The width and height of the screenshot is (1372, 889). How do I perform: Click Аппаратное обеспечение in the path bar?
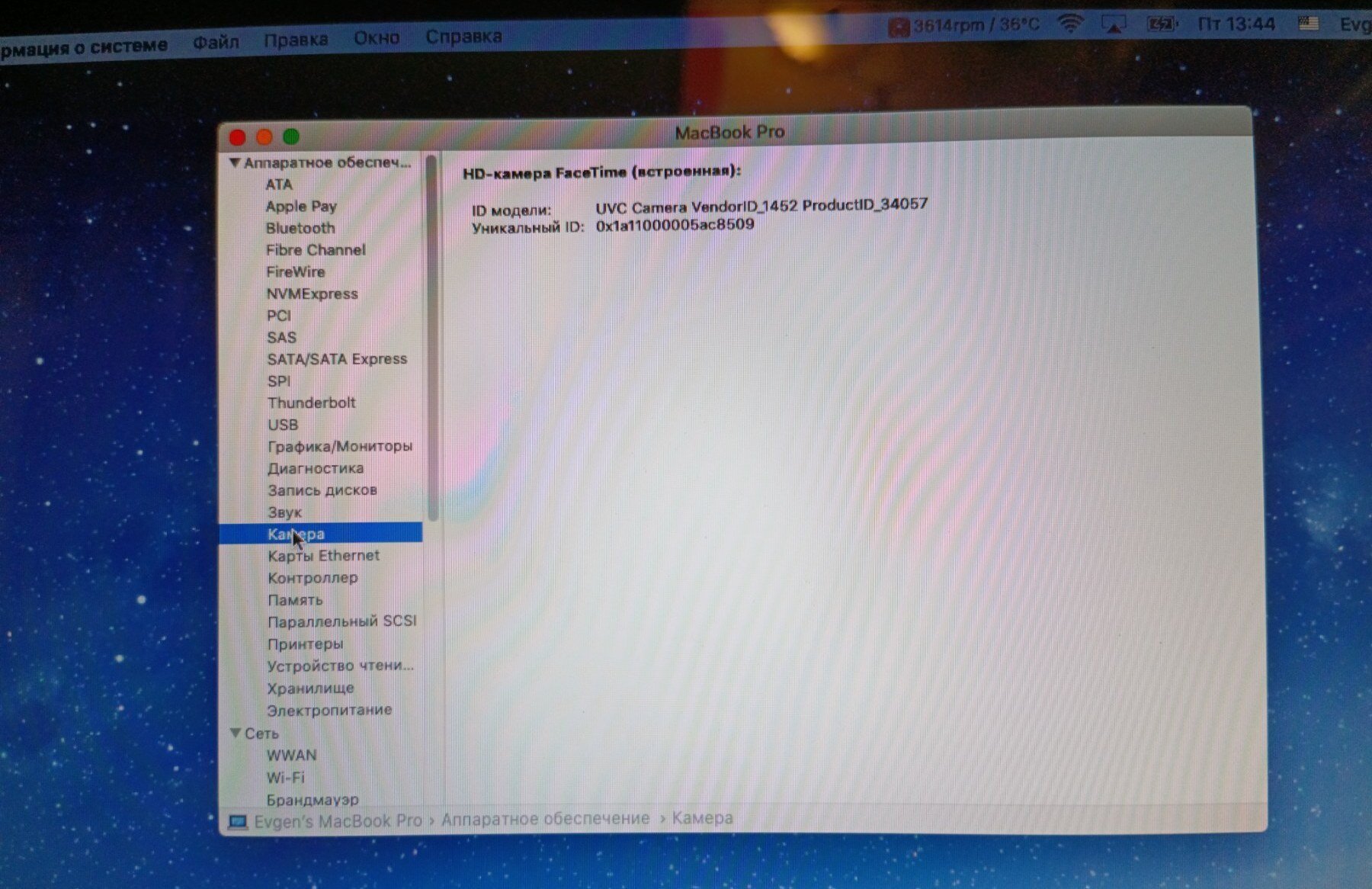(x=545, y=819)
